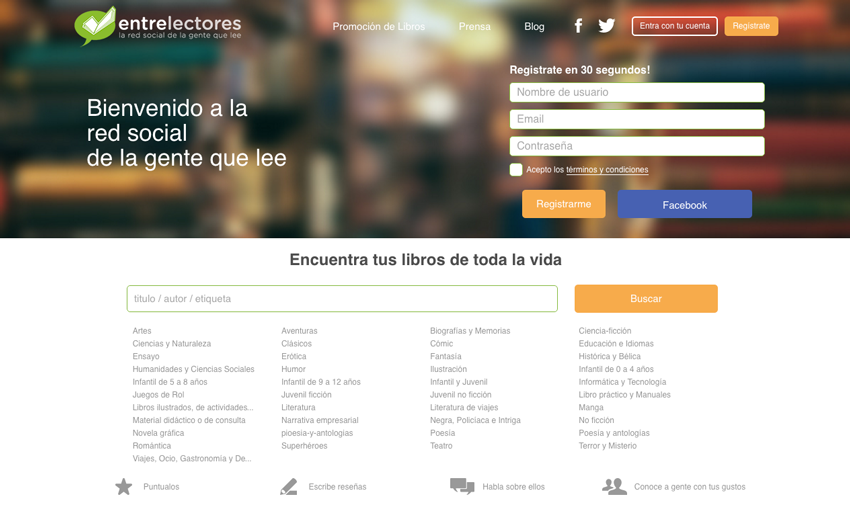Open the Facebook icon in header

click(x=578, y=26)
